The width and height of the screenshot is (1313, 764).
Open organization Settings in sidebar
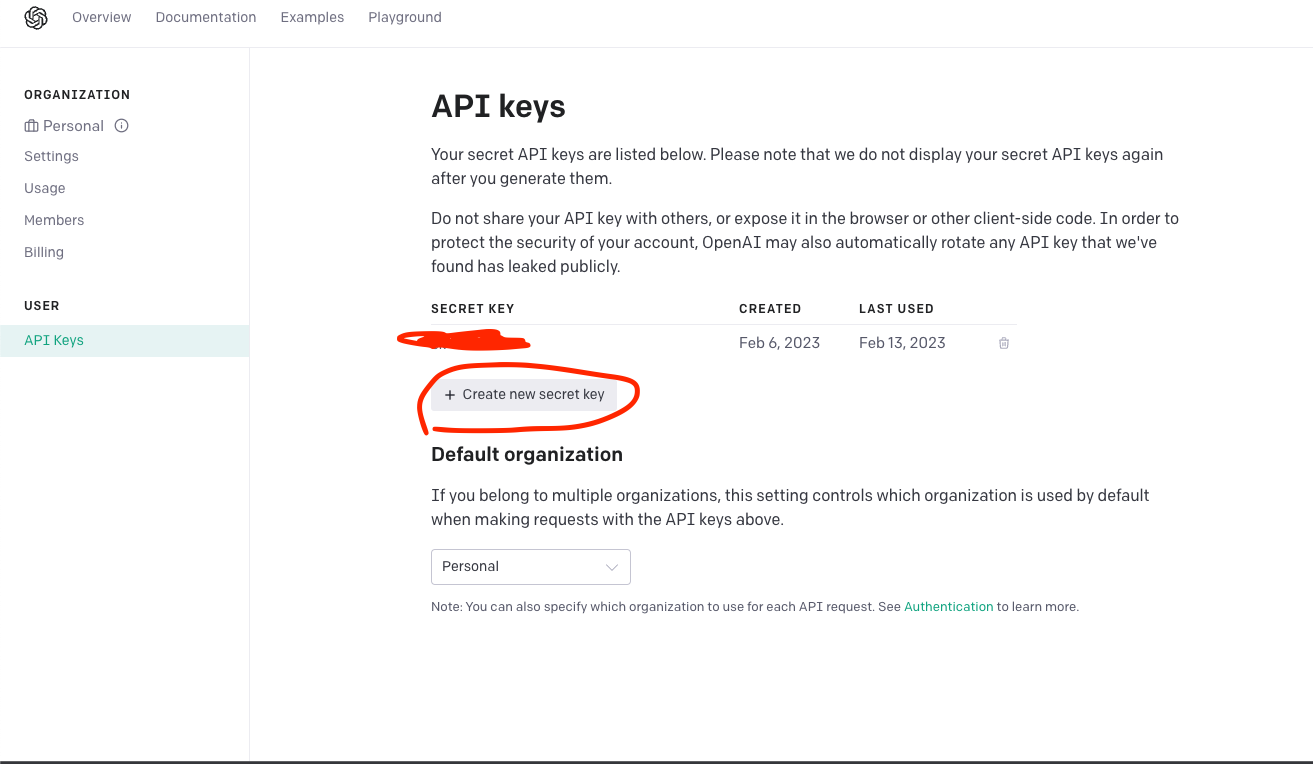point(51,156)
